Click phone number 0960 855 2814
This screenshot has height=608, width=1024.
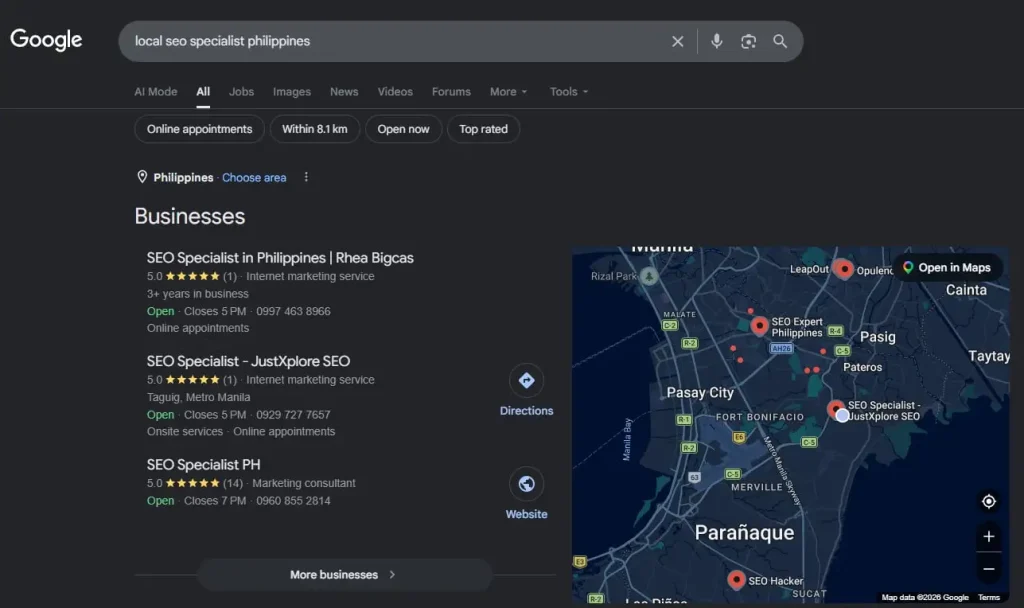coord(293,501)
